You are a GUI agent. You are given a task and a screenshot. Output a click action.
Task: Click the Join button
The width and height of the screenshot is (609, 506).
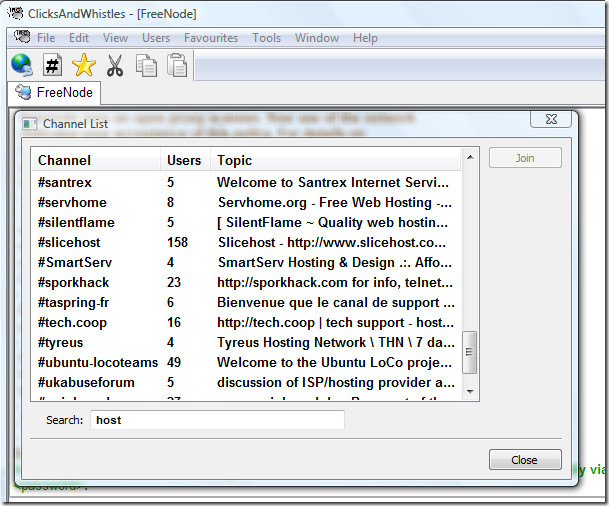click(525, 158)
